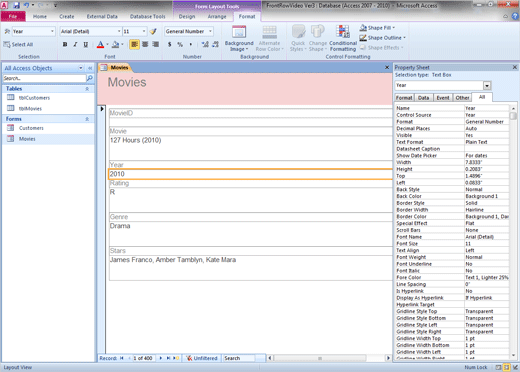Apply percent number format

click(180, 44)
